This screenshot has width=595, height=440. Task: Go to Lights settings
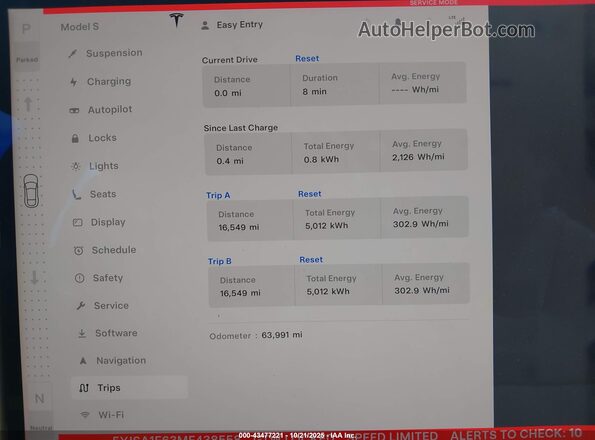tap(95, 166)
